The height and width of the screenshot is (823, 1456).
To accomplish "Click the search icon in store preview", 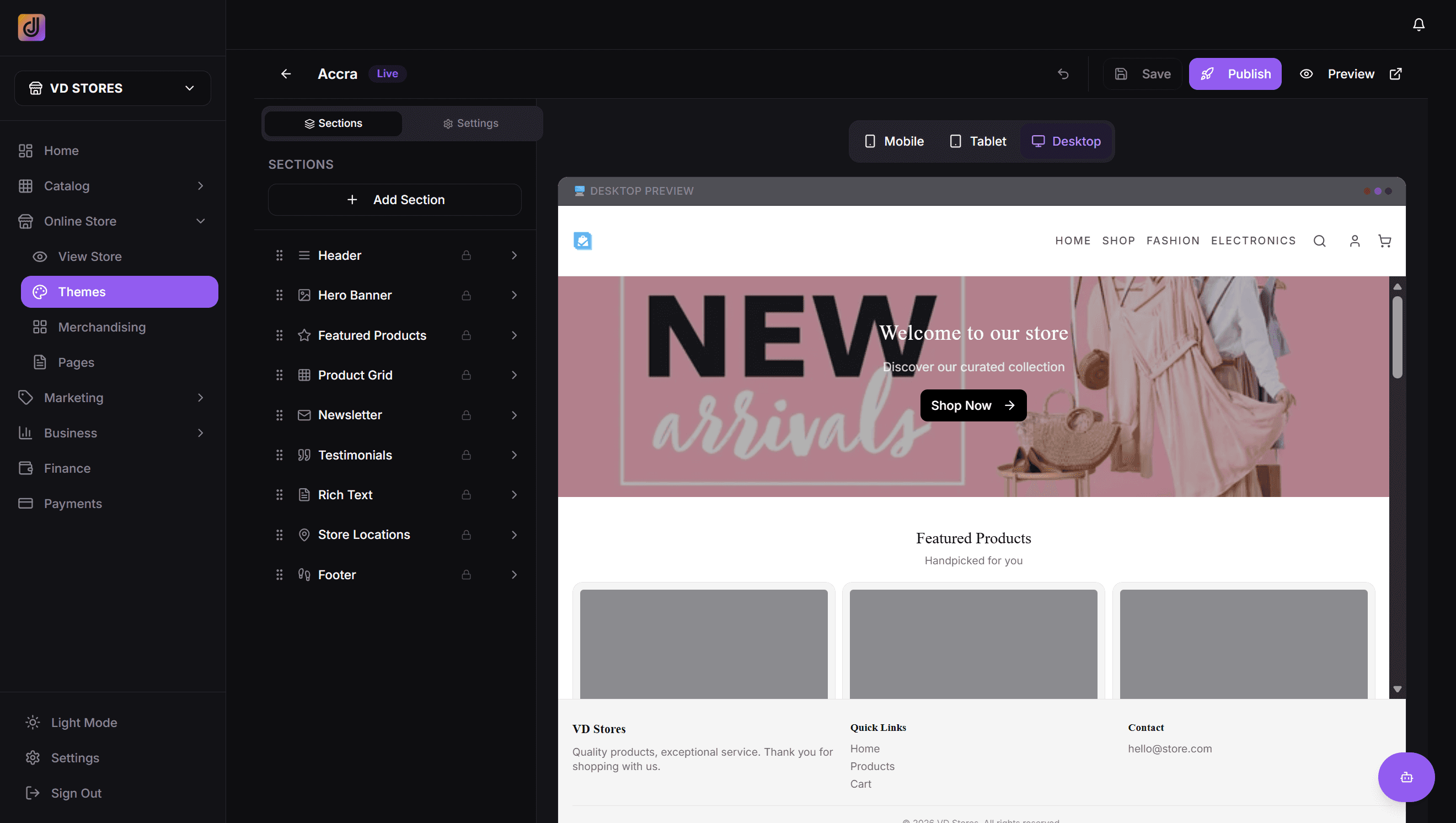I will pos(1319,242).
